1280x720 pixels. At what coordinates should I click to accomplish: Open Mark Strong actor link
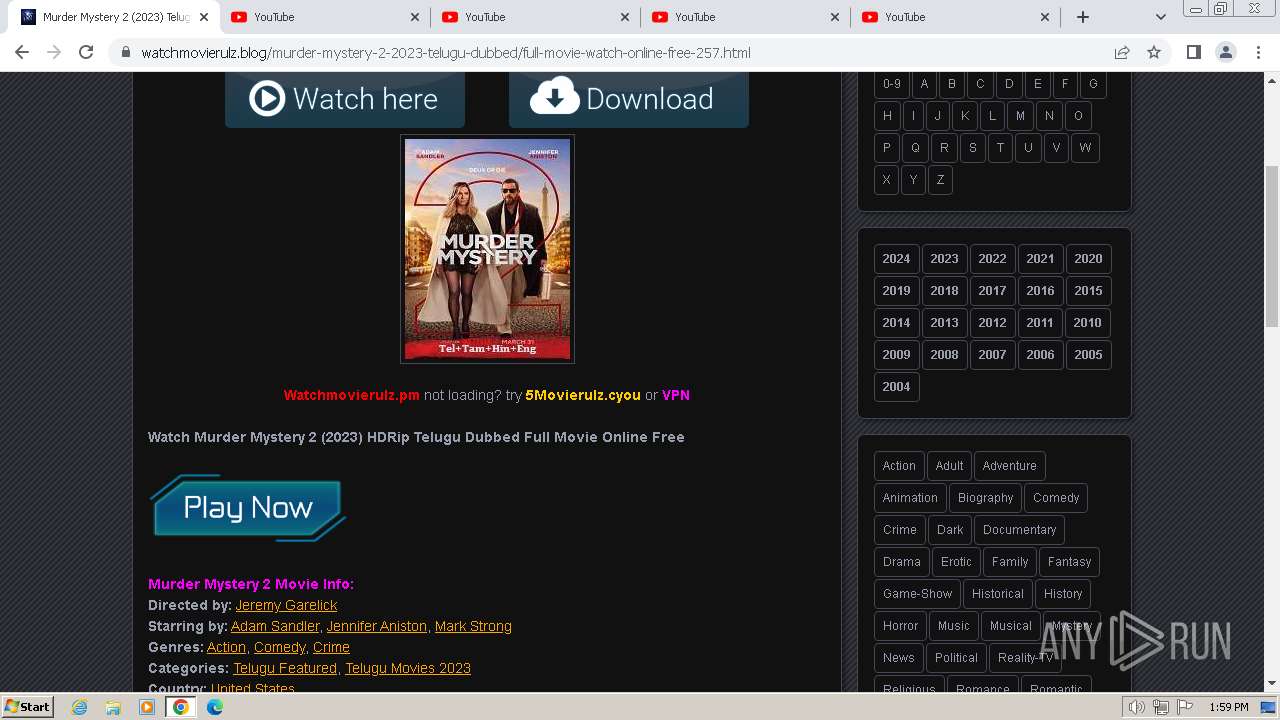(x=473, y=626)
